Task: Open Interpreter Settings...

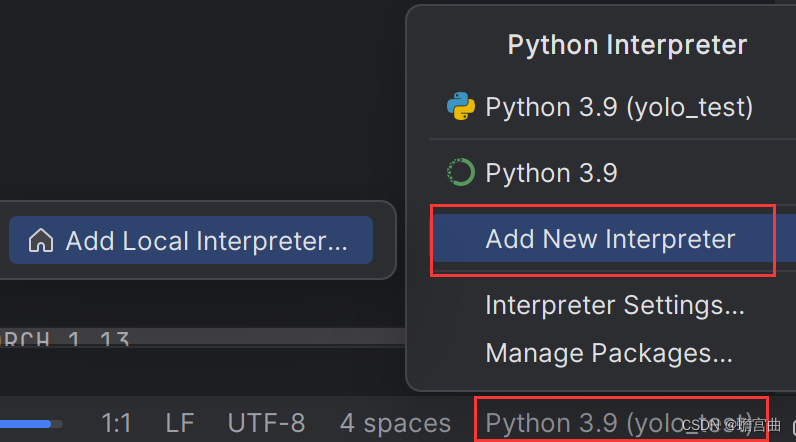Action: [614, 305]
